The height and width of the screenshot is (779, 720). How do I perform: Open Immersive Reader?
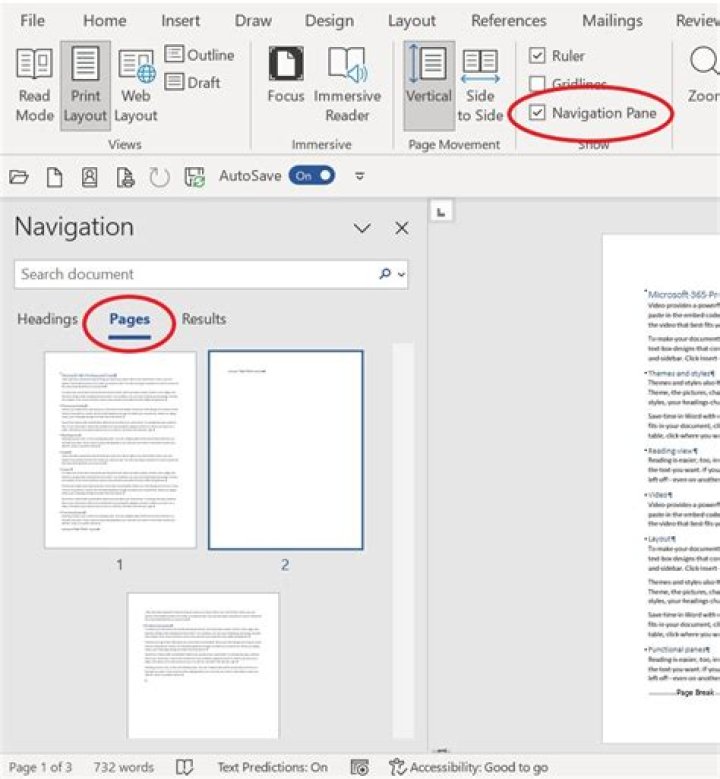click(x=347, y=85)
